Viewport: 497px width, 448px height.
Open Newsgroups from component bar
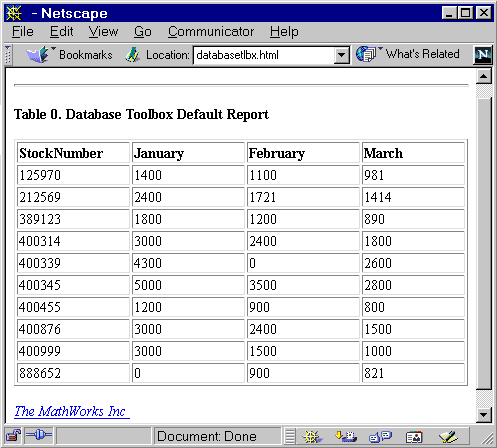click(380, 436)
